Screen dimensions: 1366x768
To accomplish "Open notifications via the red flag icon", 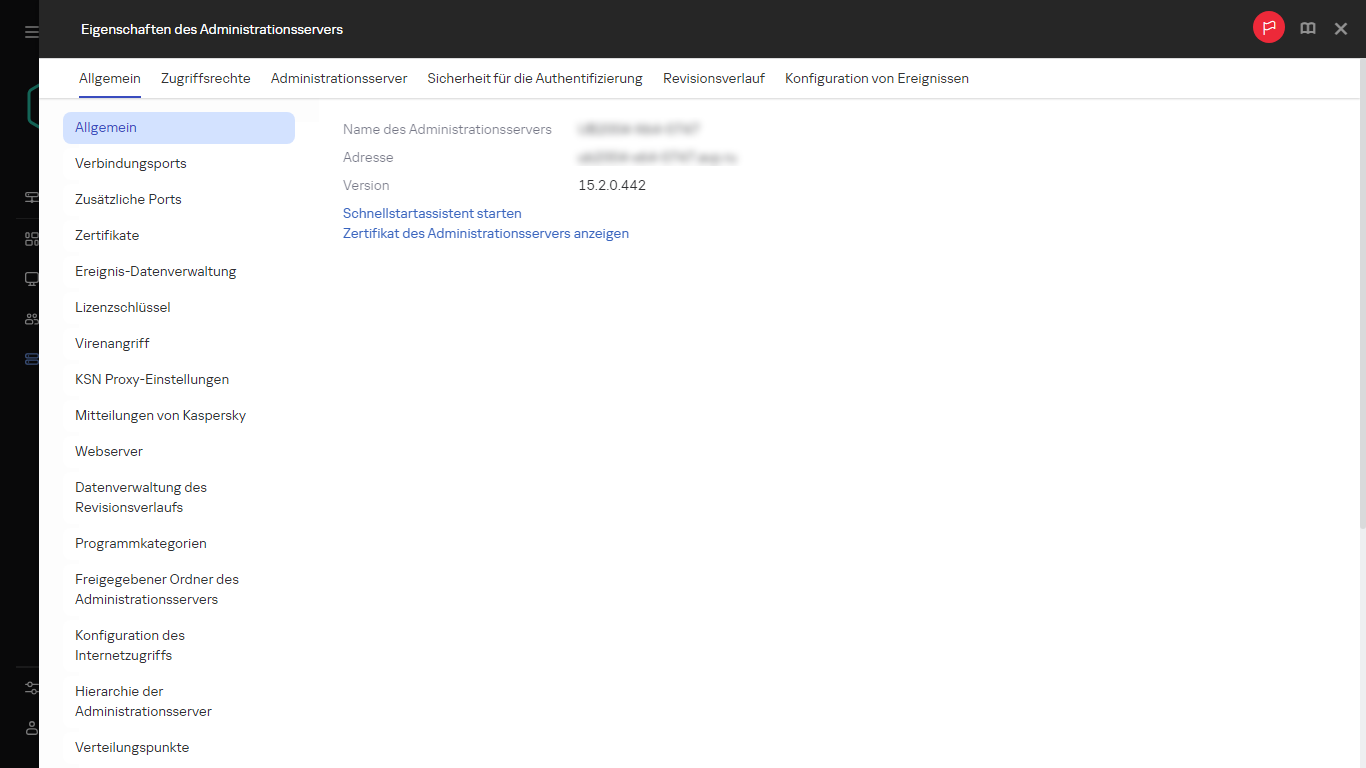I will (x=1268, y=28).
